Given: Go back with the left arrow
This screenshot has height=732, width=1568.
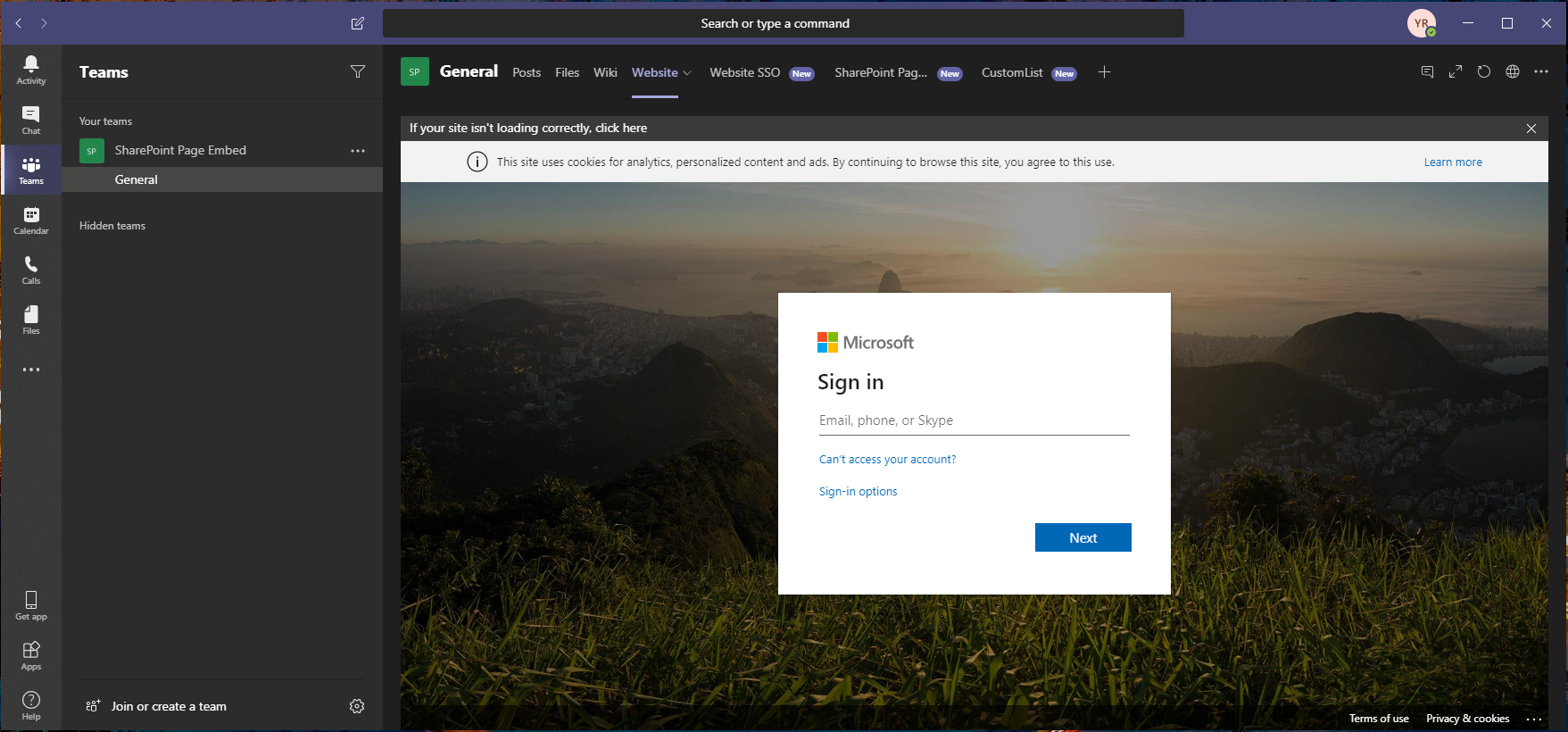Looking at the screenshot, I should (18, 23).
